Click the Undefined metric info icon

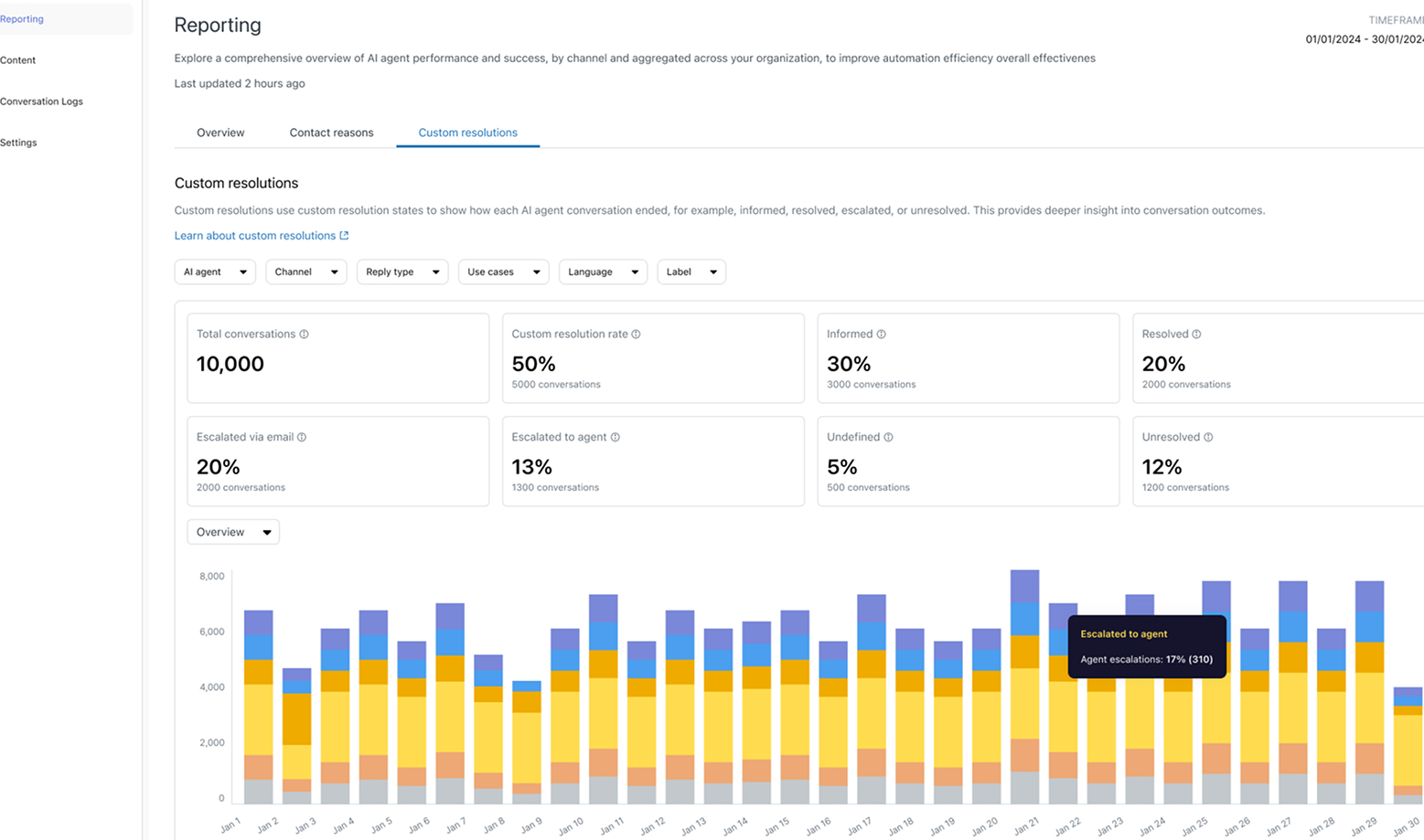click(888, 438)
